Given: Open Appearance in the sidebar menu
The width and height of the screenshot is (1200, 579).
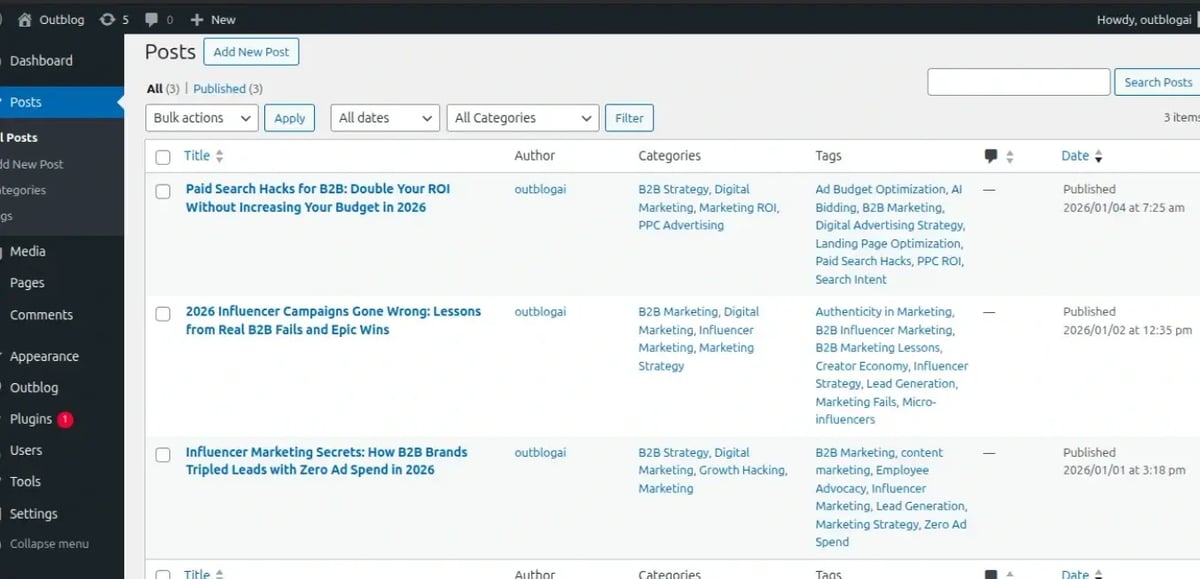Looking at the screenshot, I should coord(44,356).
